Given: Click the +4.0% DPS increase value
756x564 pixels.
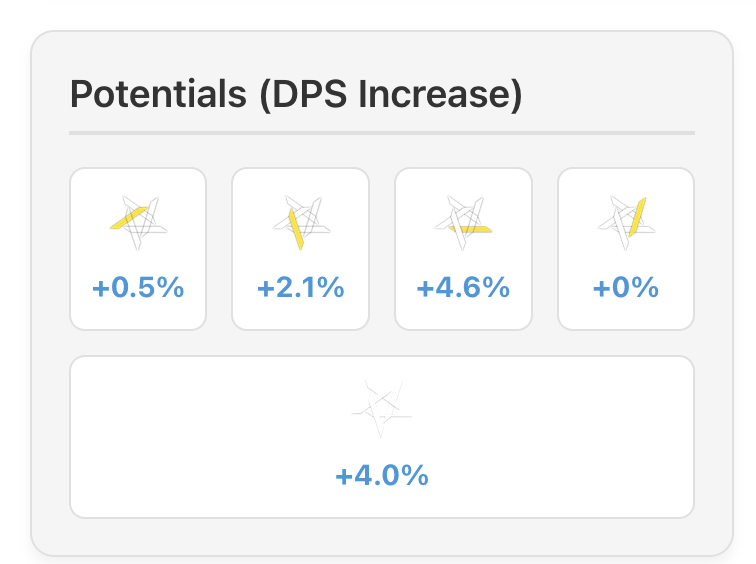Looking at the screenshot, I should pos(382,475).
